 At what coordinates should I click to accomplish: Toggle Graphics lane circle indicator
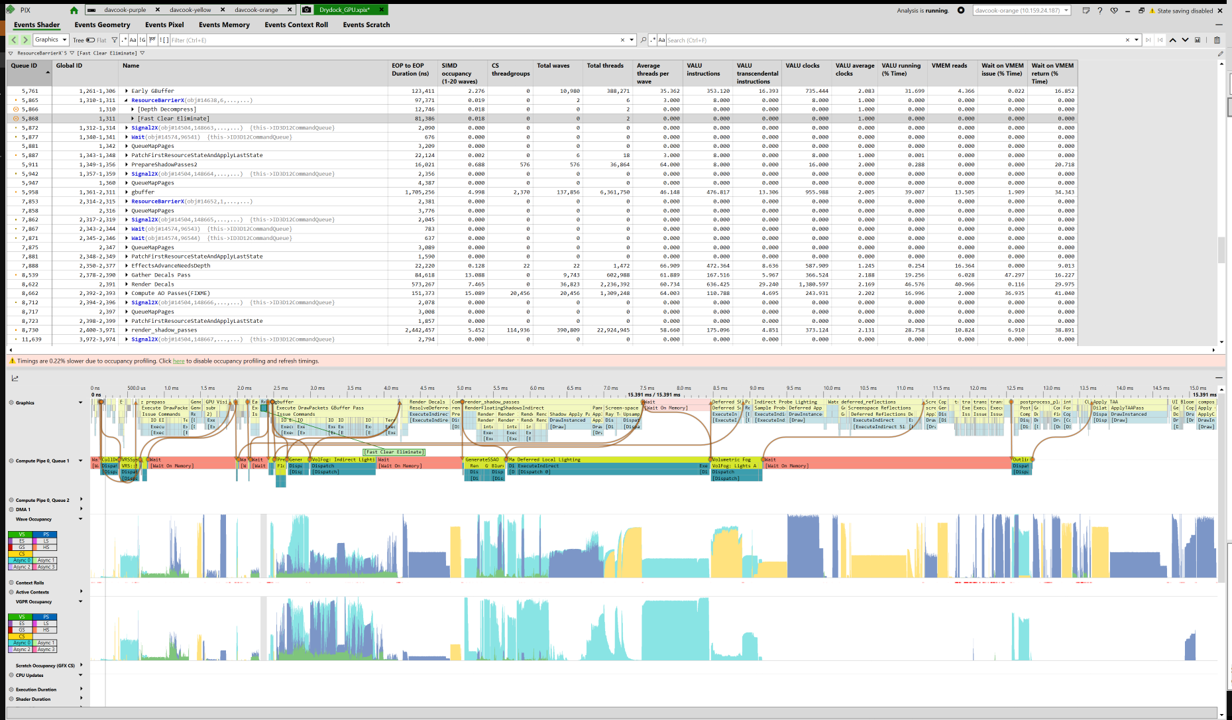[11, 403]
